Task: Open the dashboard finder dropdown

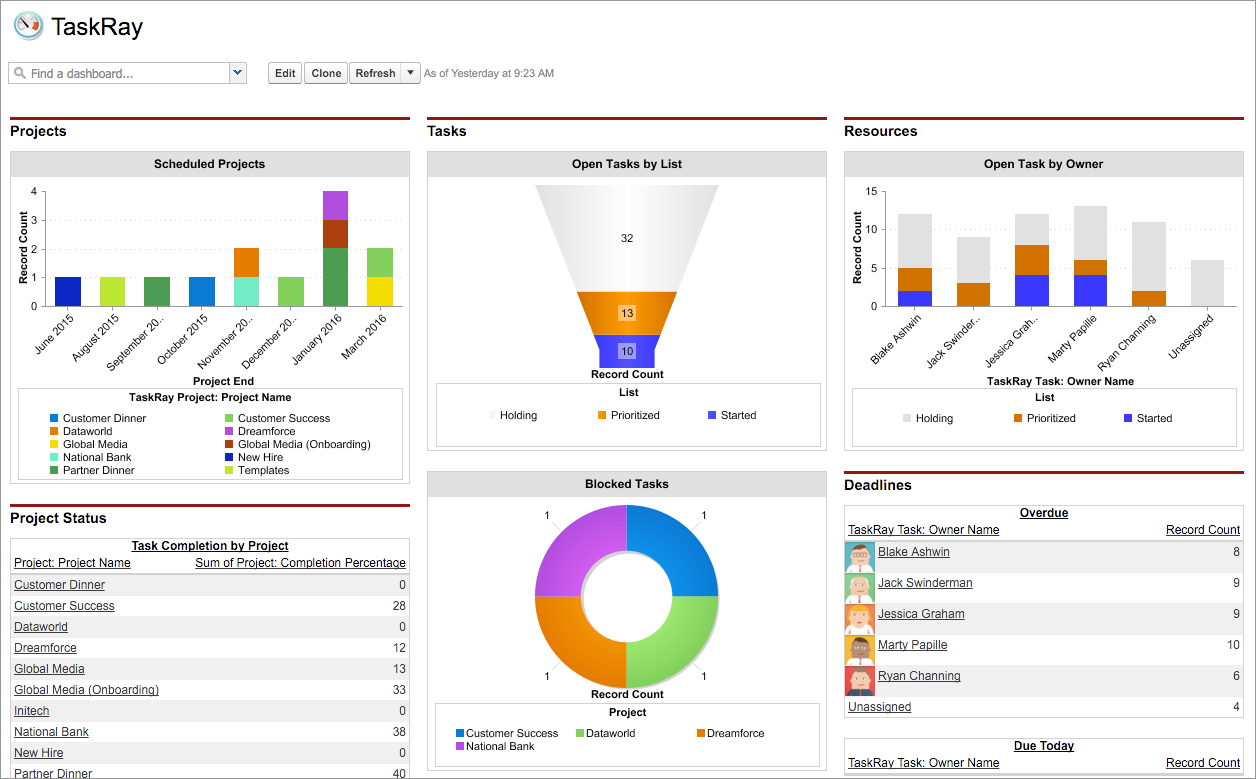Action: pos(237,73)
